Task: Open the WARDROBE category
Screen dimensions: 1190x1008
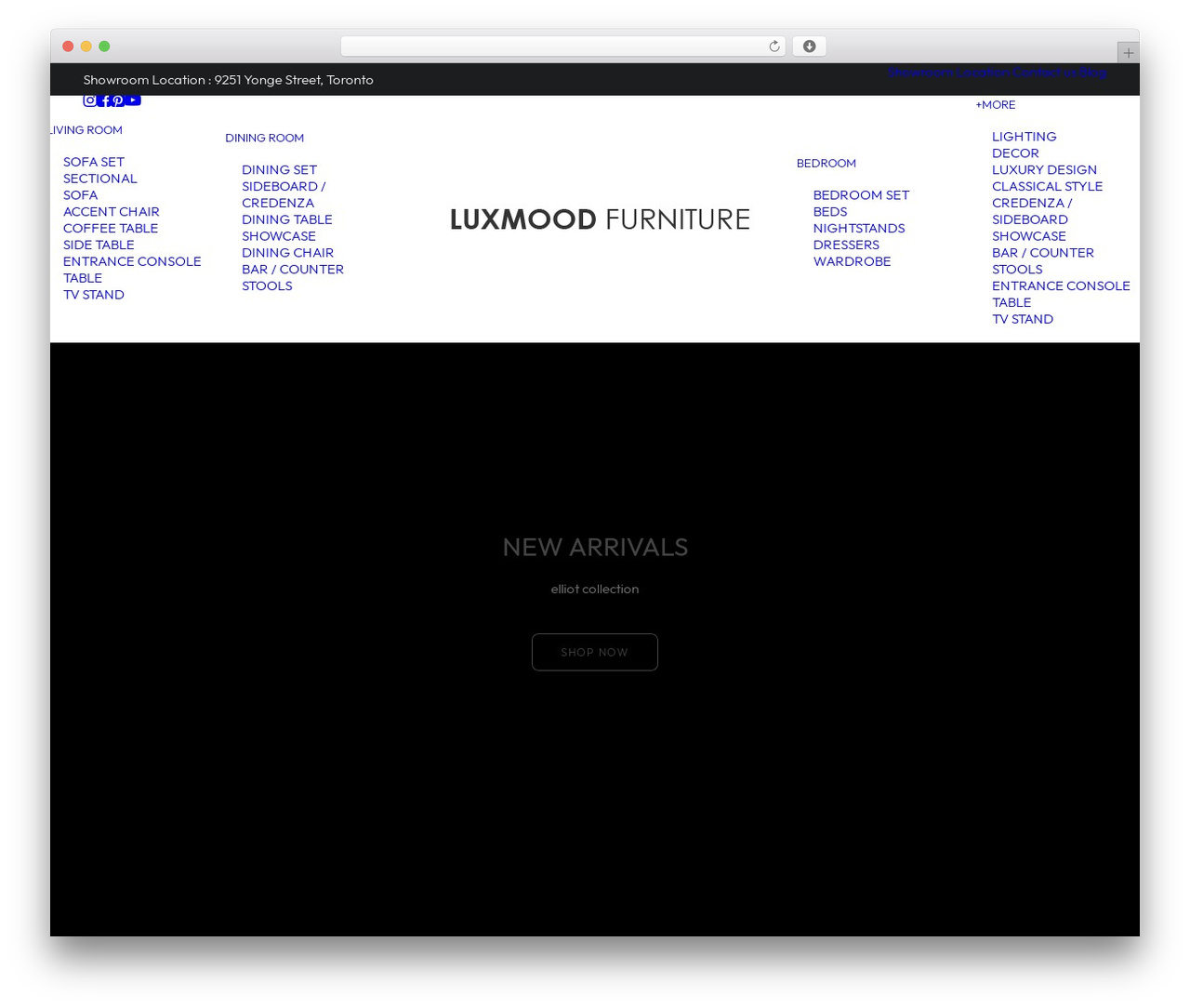Action: pyautogui.click(x=852, y=262)
